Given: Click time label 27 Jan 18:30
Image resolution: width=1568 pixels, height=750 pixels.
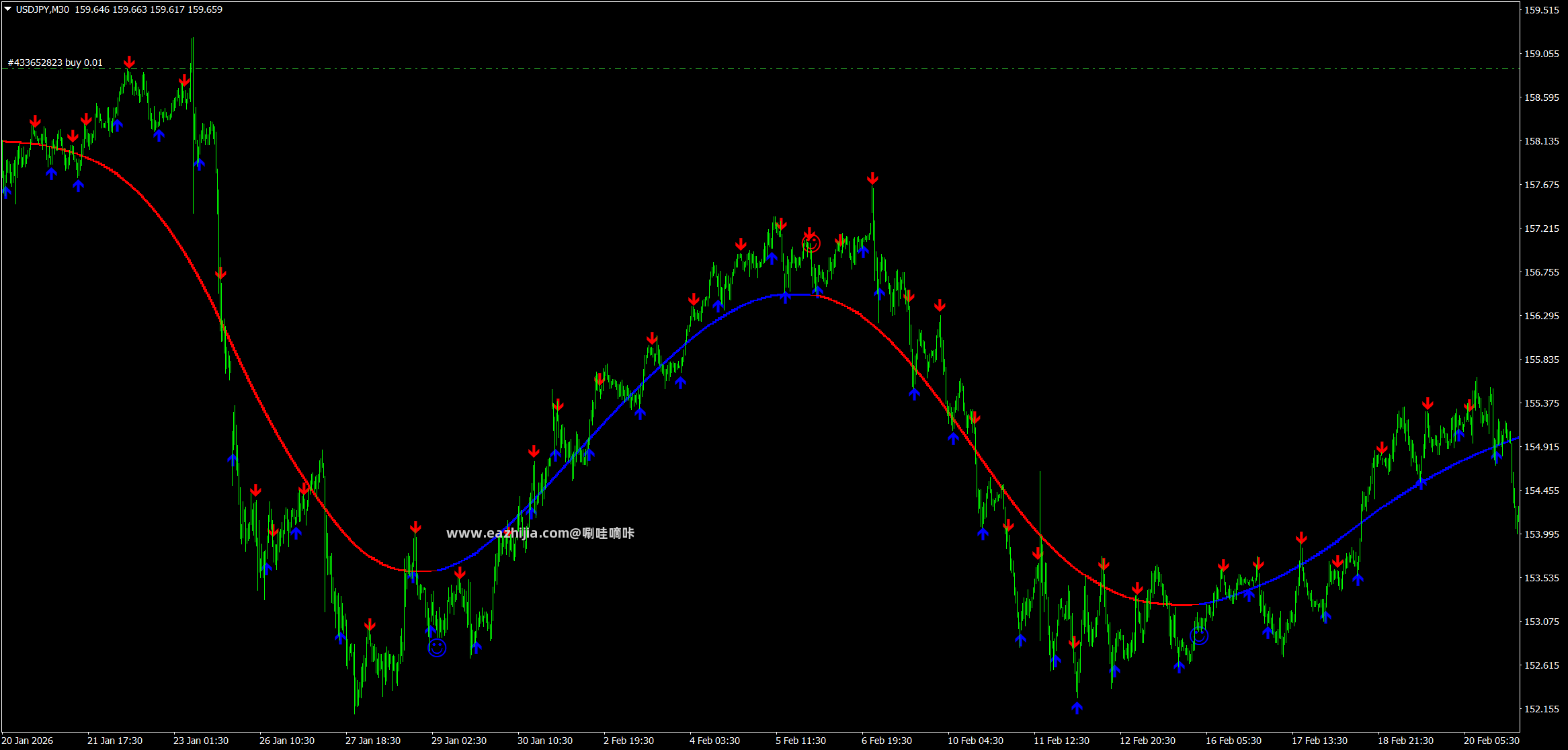Looking at the screenshot, I should pos(373,741).
